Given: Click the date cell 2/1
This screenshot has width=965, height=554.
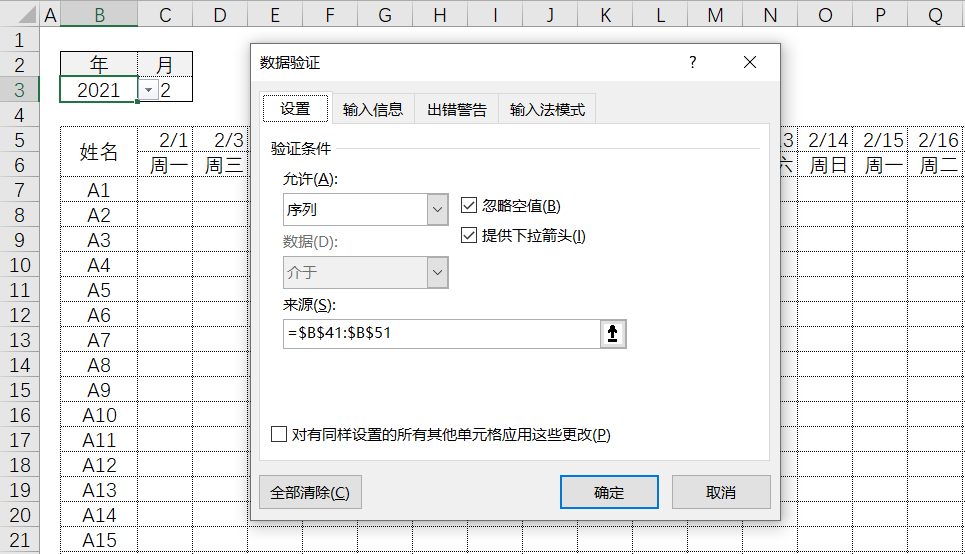Looking at the screenshot, I should pos(165,140).
